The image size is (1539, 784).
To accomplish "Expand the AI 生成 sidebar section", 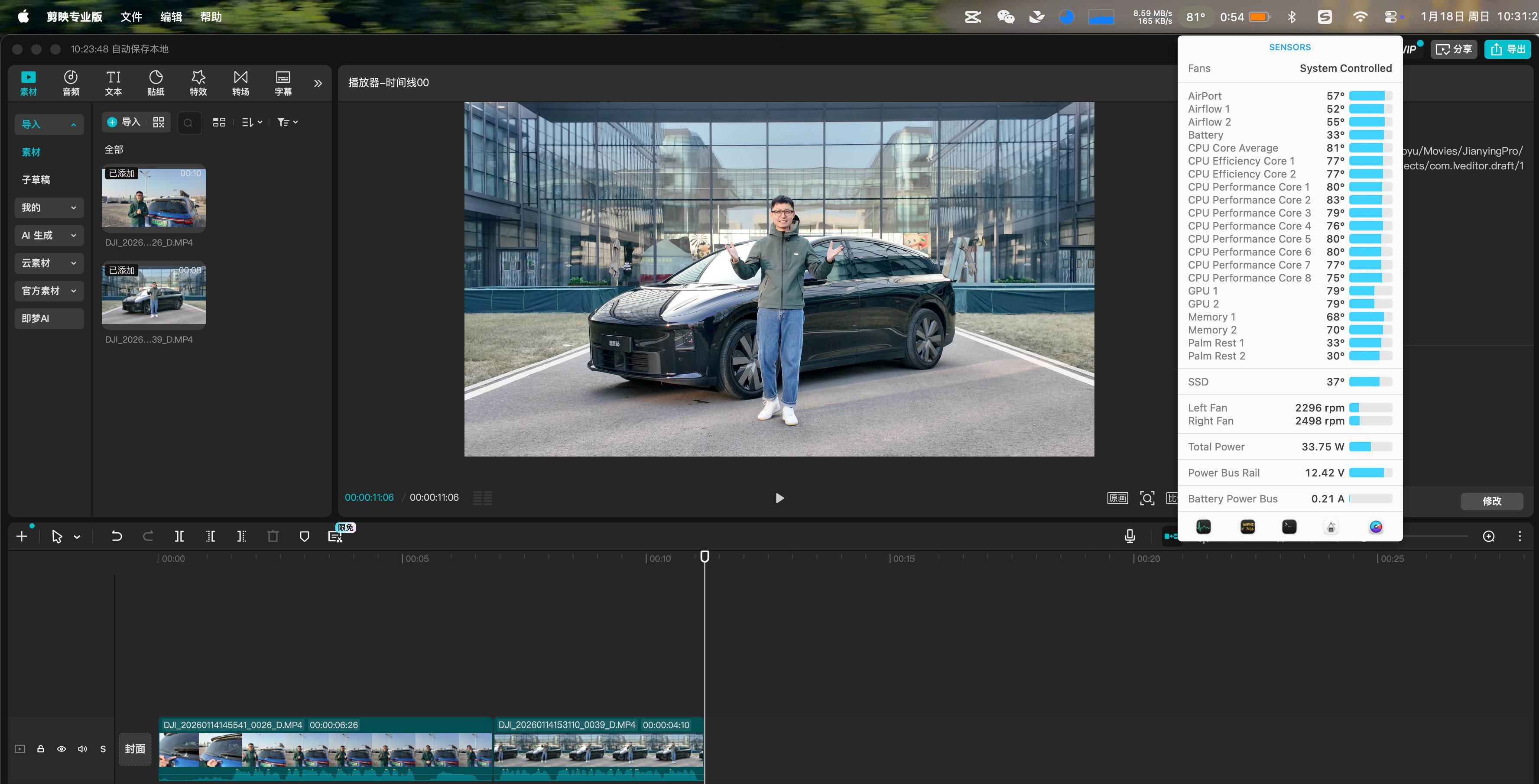I will coord(49,235).
